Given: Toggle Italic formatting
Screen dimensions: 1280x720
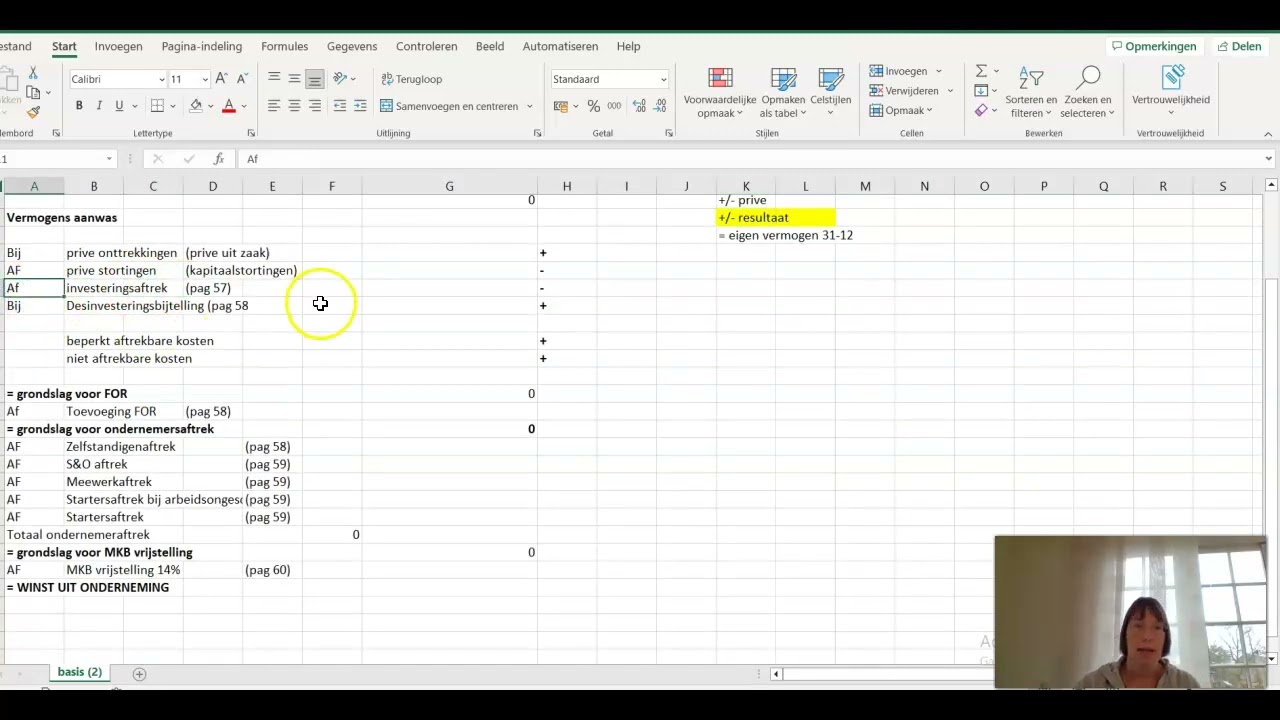Looking at the screenshot, I should tap(99, 106).
